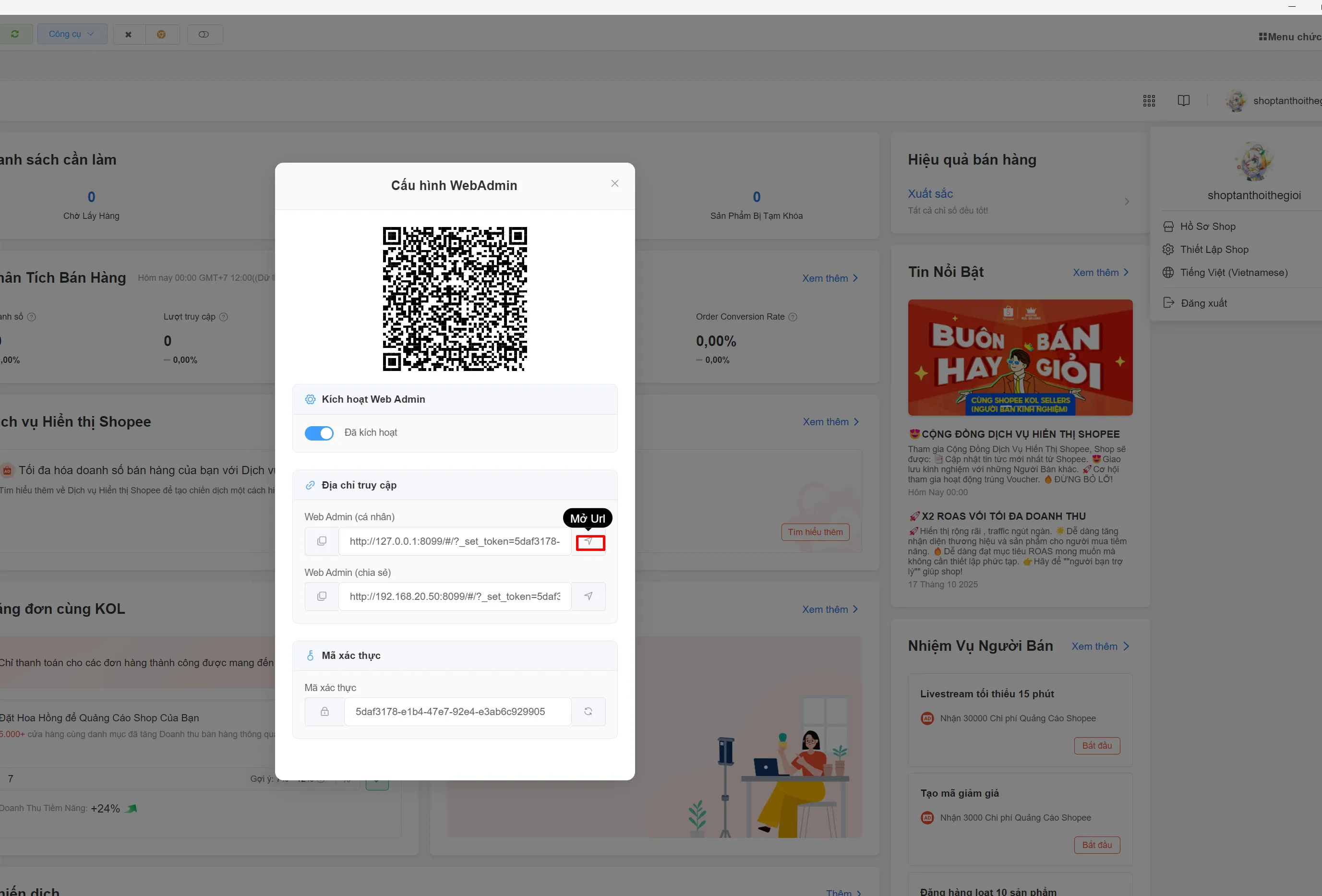Click the Lượt truy cập help icon

coord(224,317)
